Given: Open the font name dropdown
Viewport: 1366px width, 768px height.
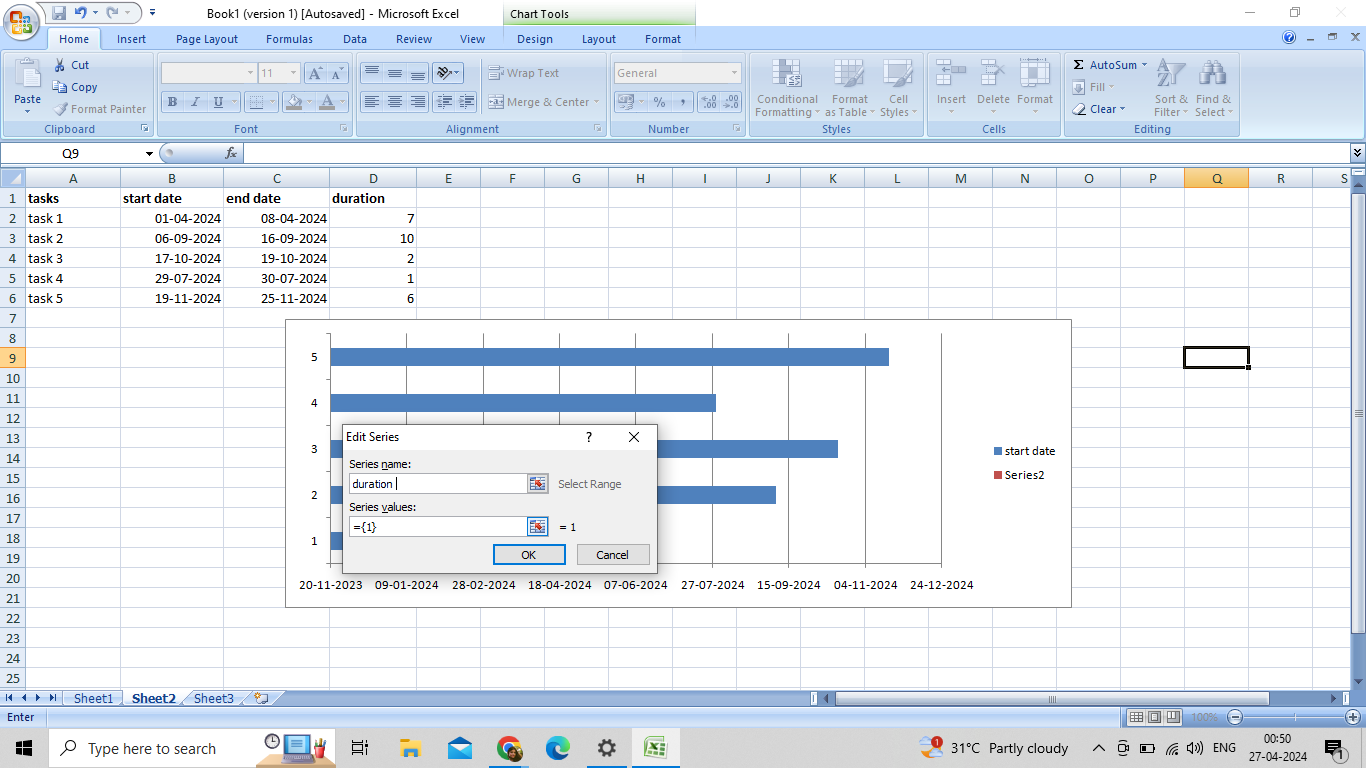Looking at the screenshot, I should (x=250, y=73).
